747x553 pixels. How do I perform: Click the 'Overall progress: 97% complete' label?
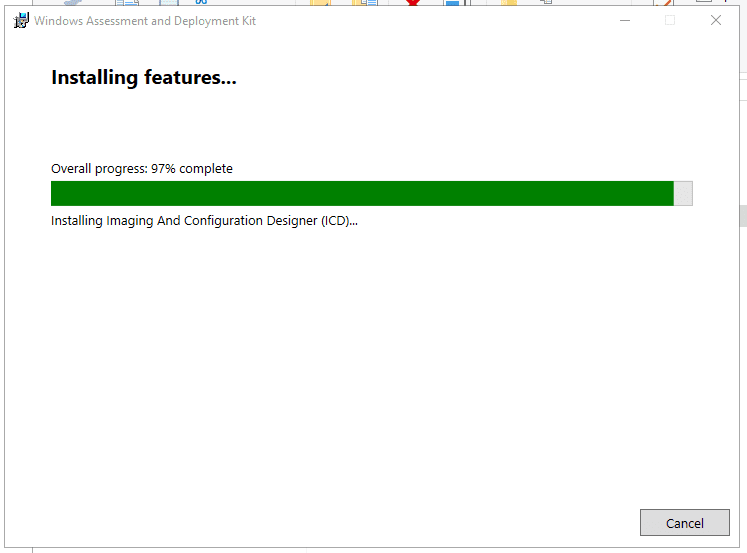tap(142, 169)
